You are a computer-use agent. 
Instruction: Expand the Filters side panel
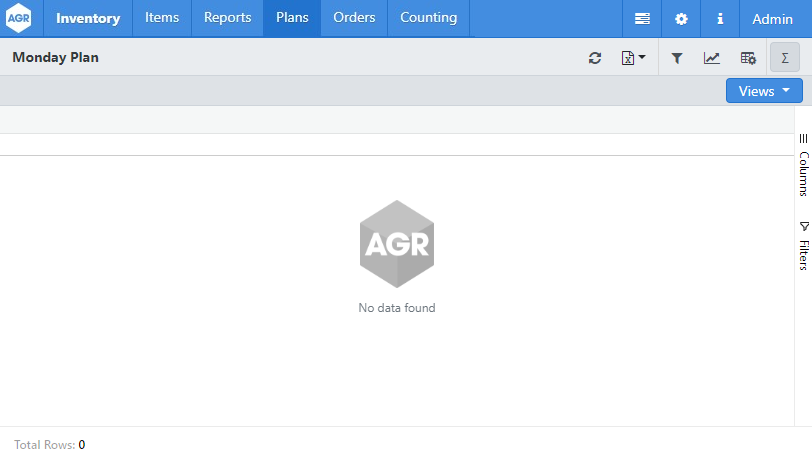tap(803, 246)
